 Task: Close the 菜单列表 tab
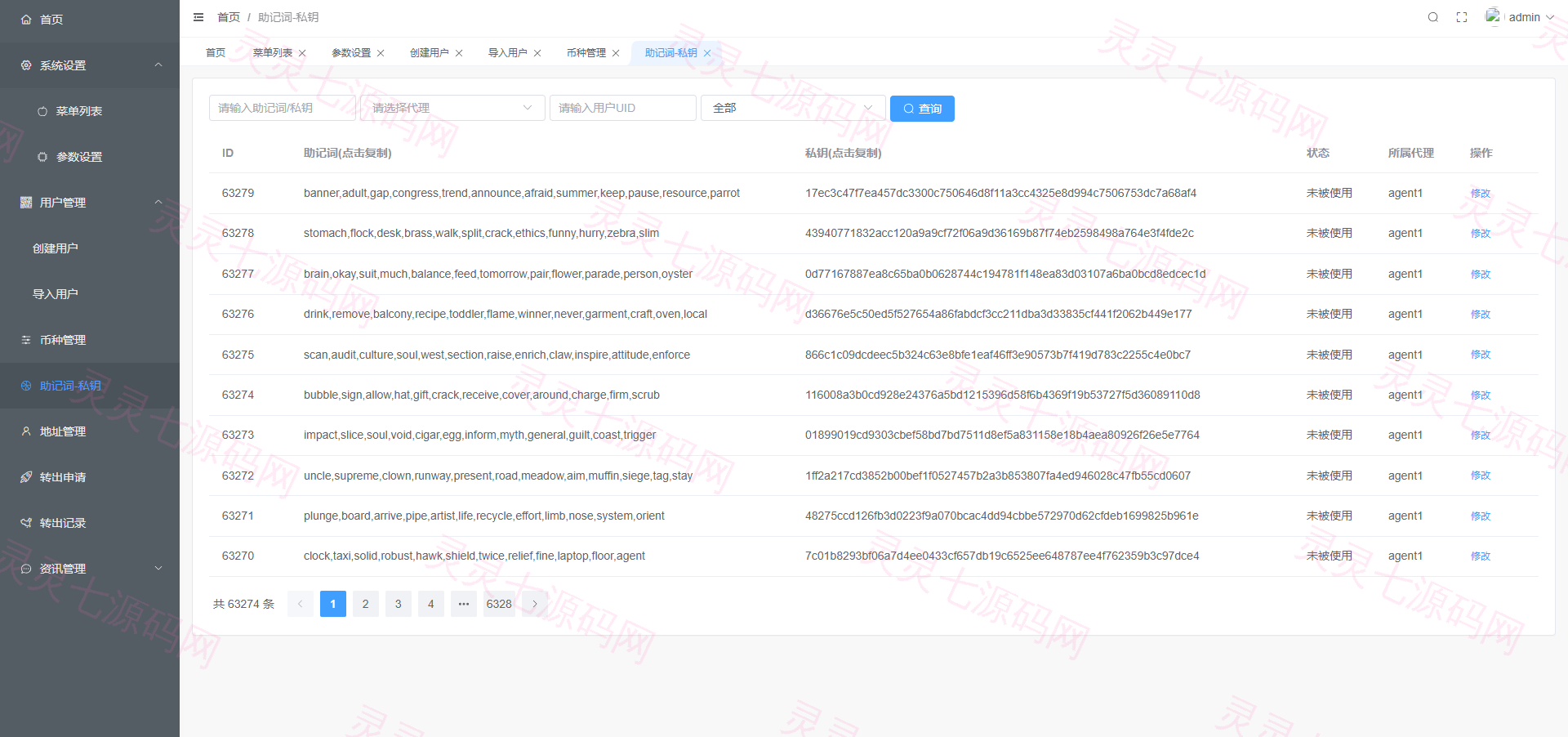pyautogui.click(x=302, y=53)
